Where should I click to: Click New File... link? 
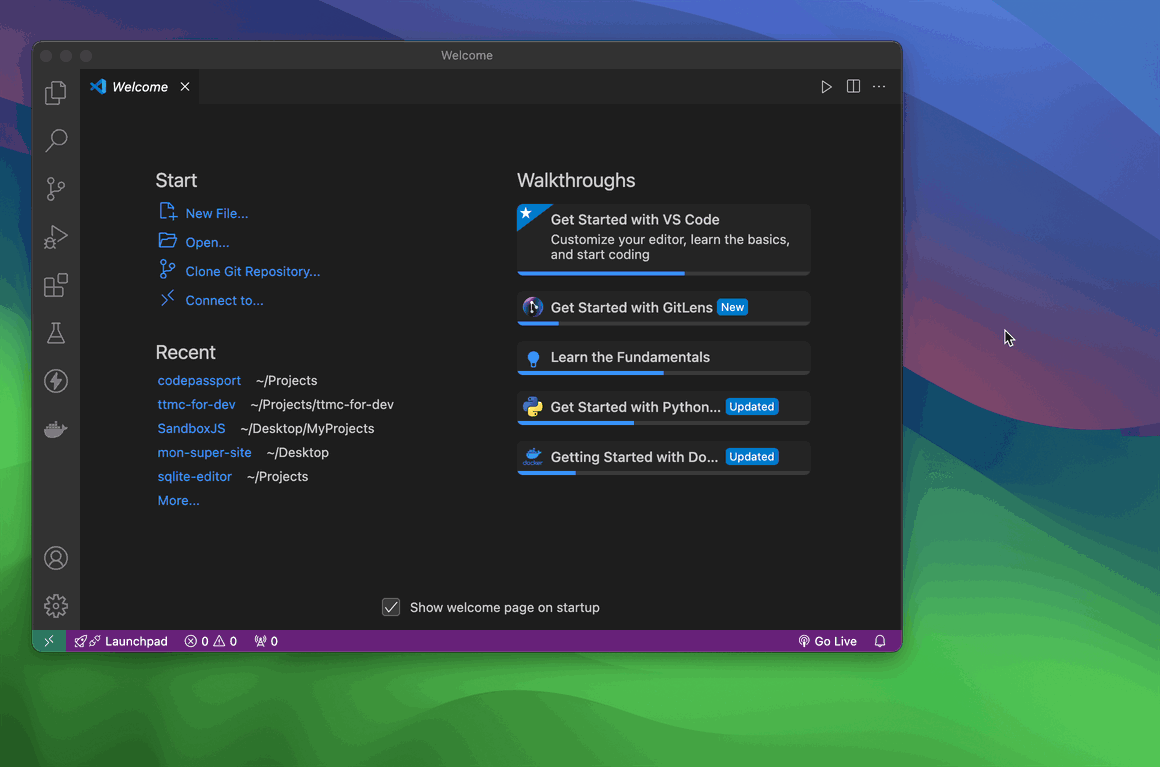click(217, 213)
